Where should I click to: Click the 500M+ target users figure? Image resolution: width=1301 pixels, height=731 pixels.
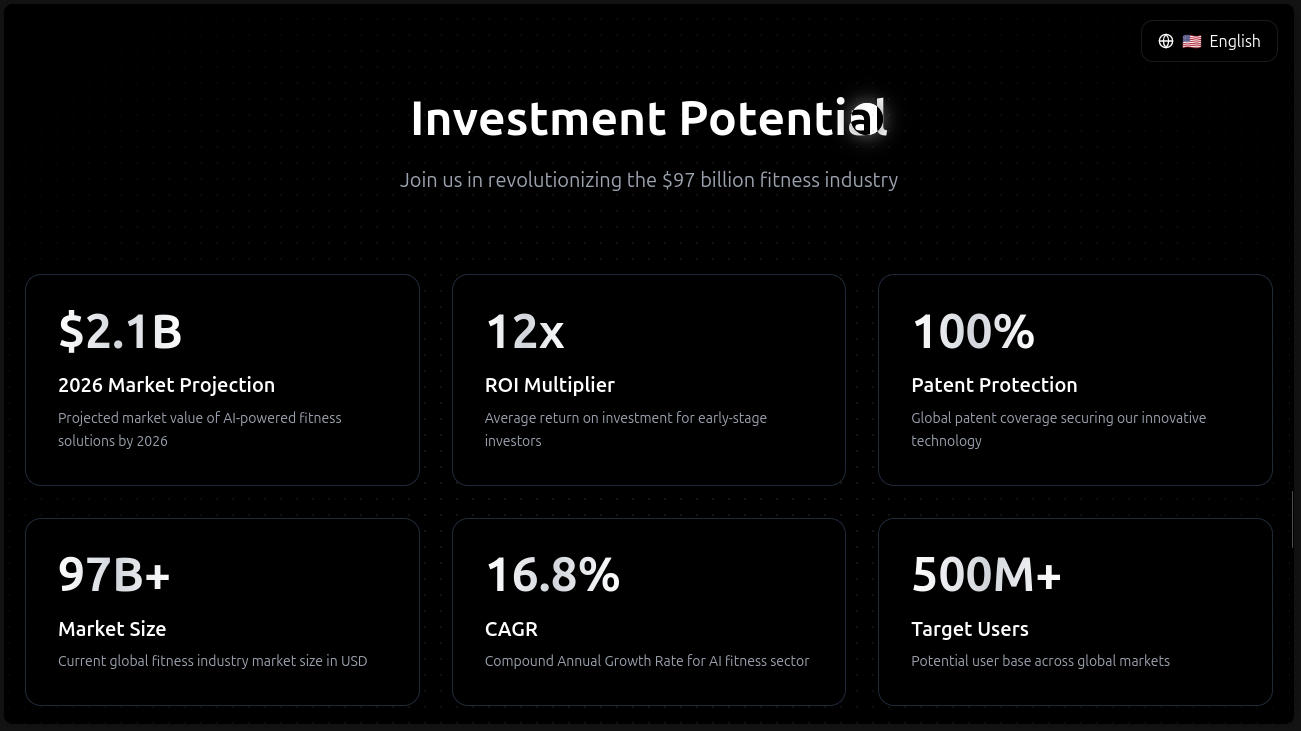click(x=986, y=575)
